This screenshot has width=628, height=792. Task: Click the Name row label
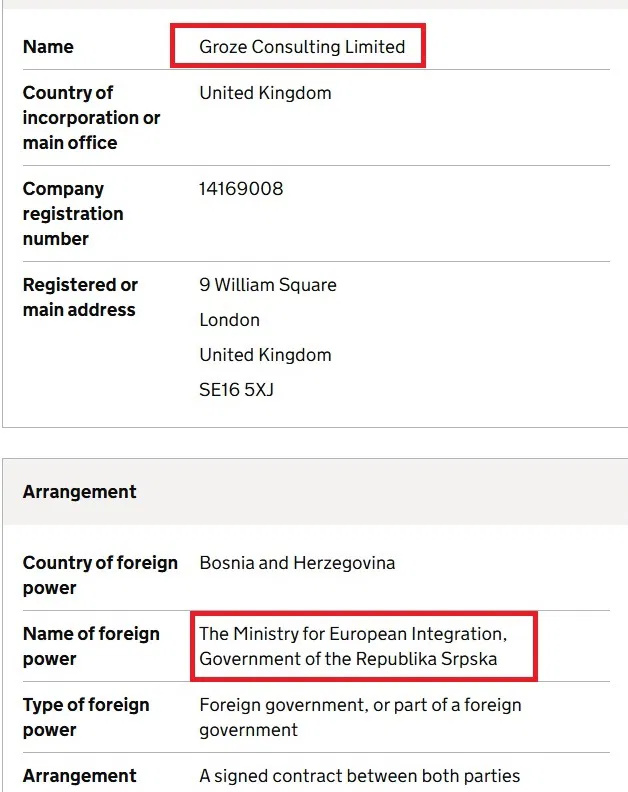click(x=48, y=47)
